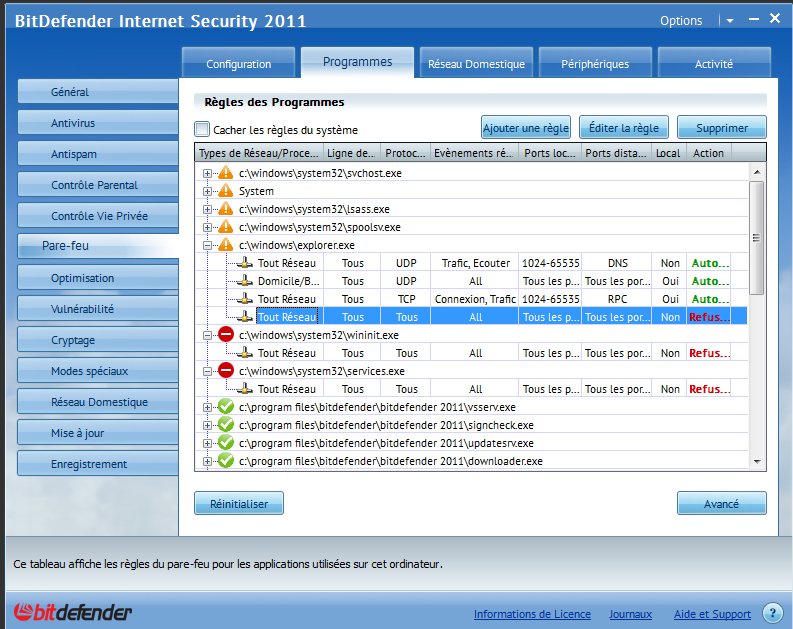The height and width of the screenshot is (629, 793).
Task: Click the network icon of the highlighted rule
Action: [245, 317]
